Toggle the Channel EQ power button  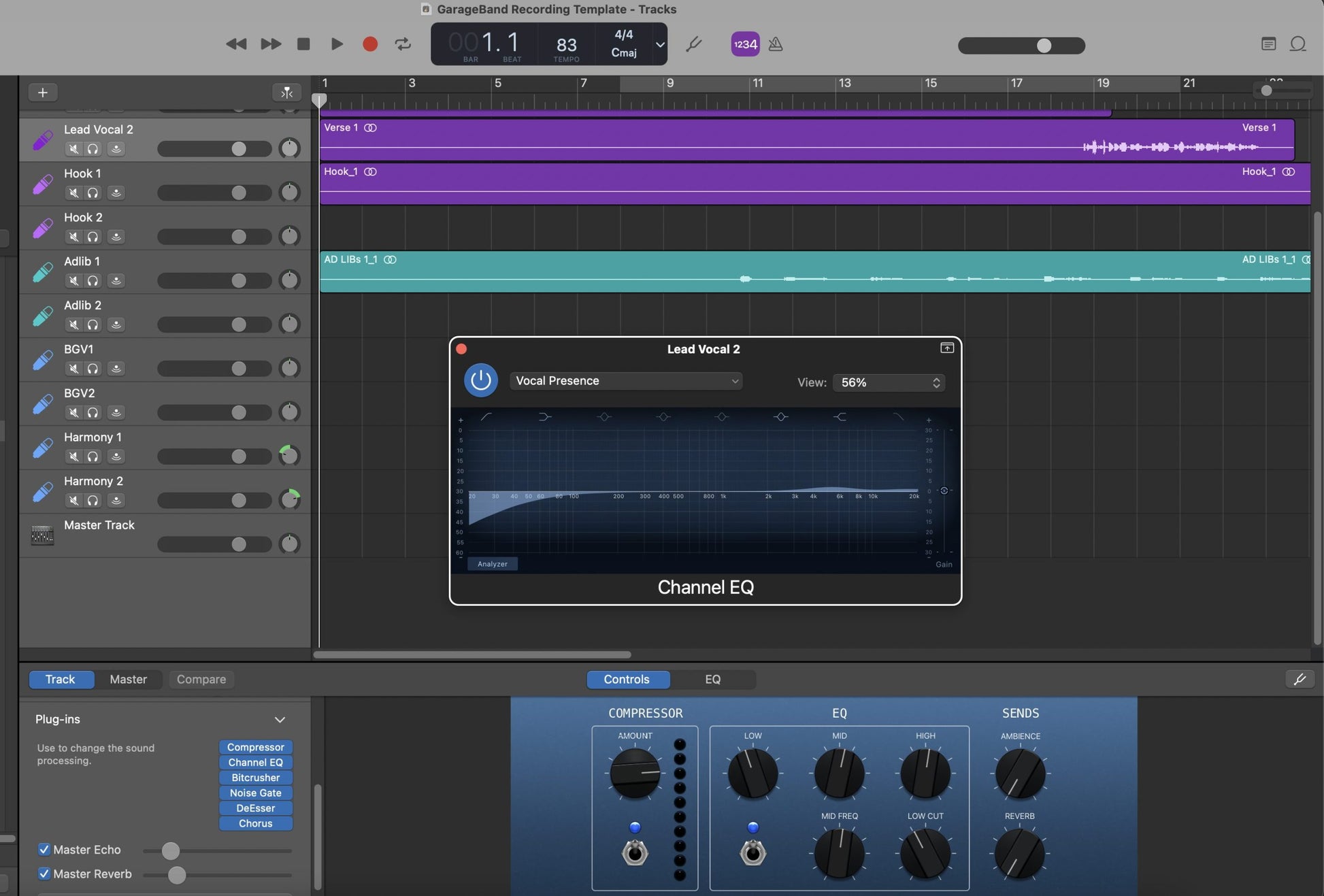[480, 380]
